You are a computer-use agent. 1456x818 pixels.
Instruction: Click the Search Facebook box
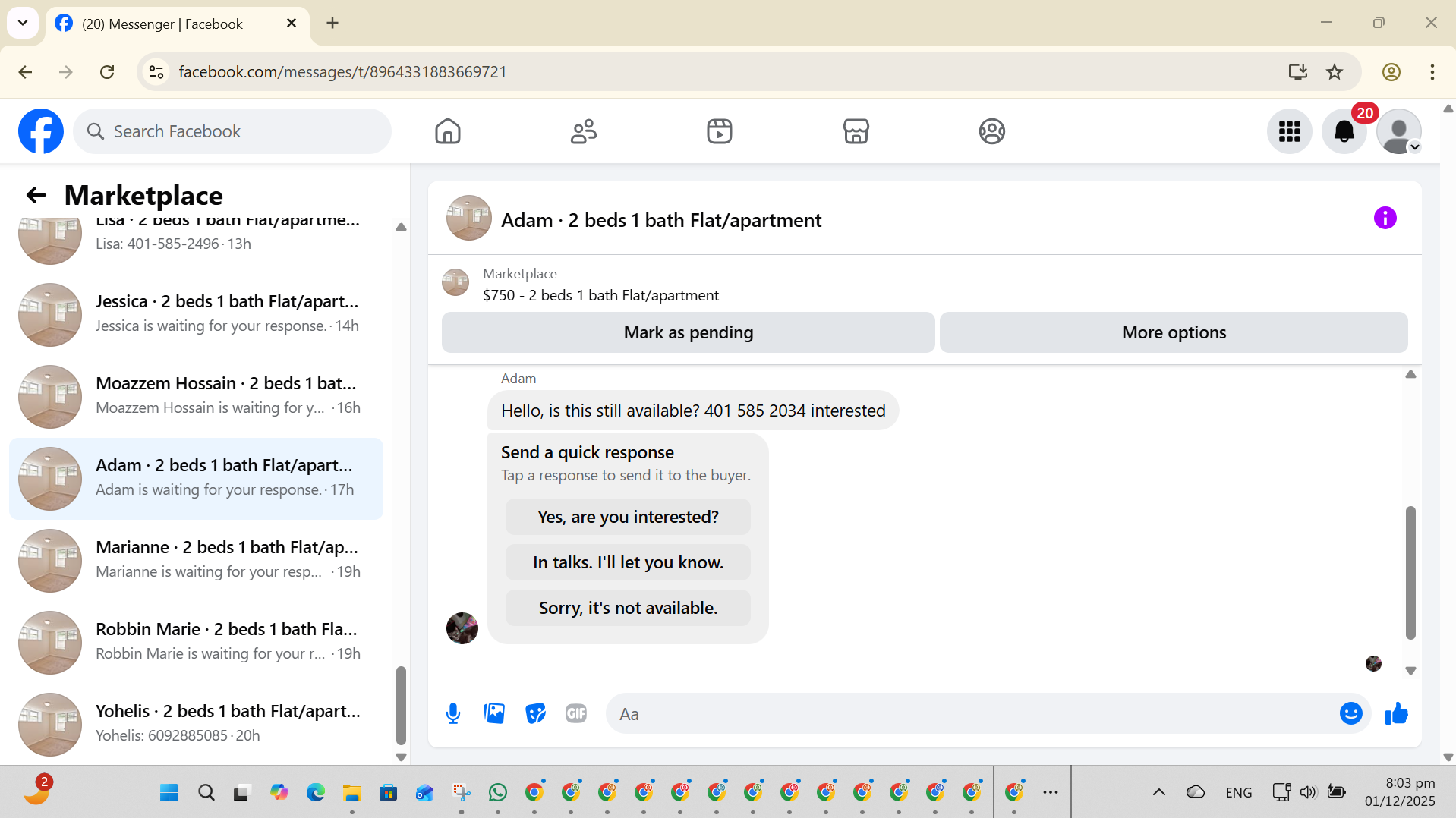[x=232, y=131]
